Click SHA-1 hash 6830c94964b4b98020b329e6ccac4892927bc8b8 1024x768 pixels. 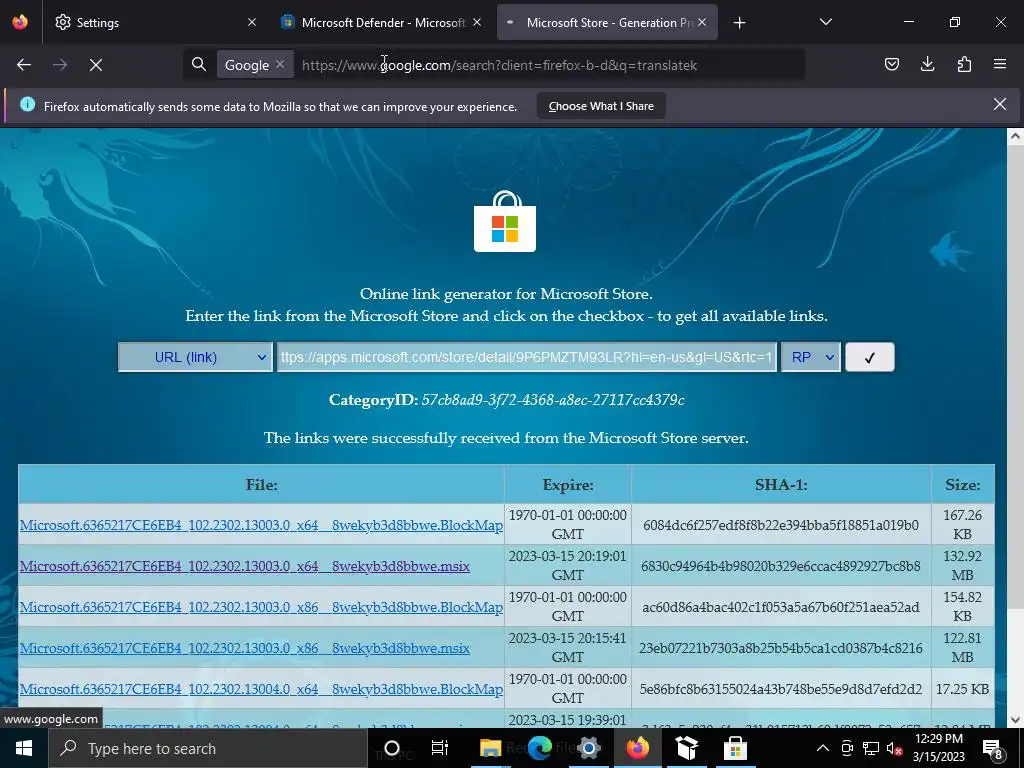point(780,566)
